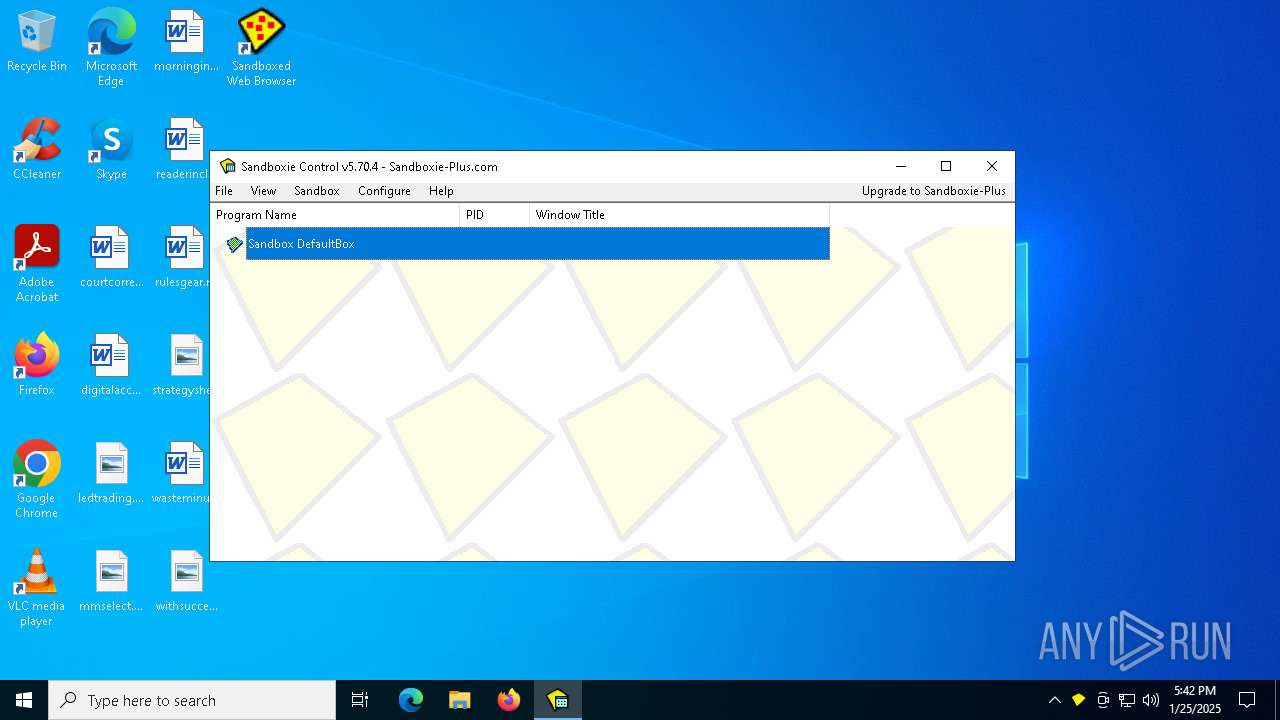Screen dimensions: 1280x720
Task: Click the Sandboxie tray icon
Action: click(1078, 700)
